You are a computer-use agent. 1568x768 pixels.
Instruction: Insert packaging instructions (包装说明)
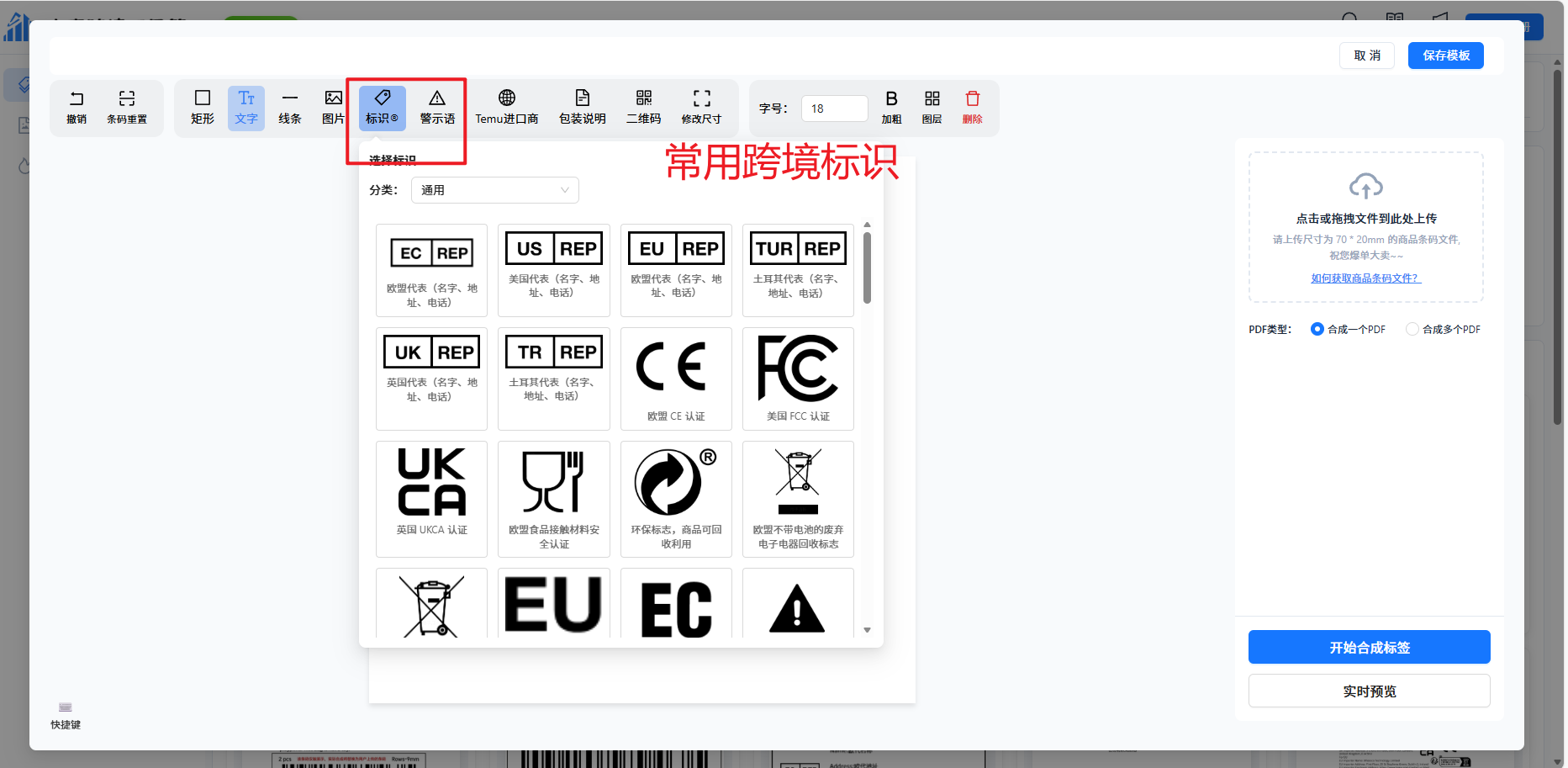coord(583,108)
